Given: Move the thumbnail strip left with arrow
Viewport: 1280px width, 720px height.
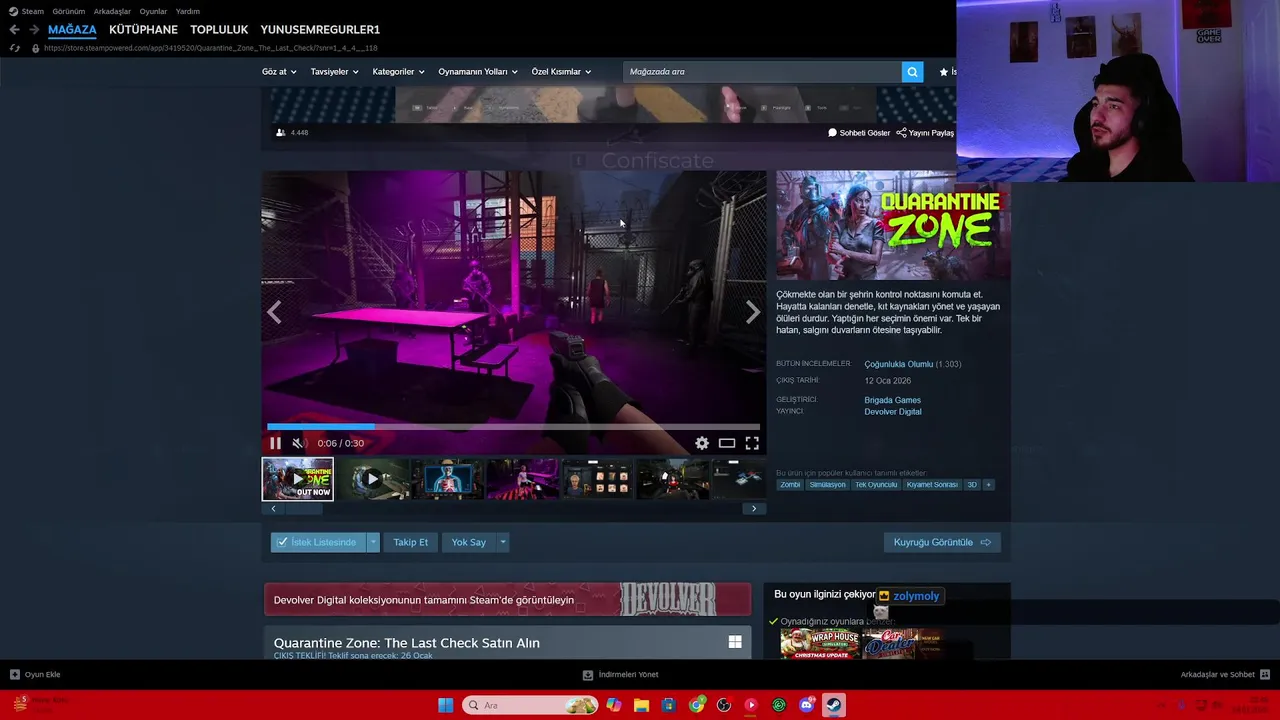Looking at the screenshot, I should tap(273, 508).
